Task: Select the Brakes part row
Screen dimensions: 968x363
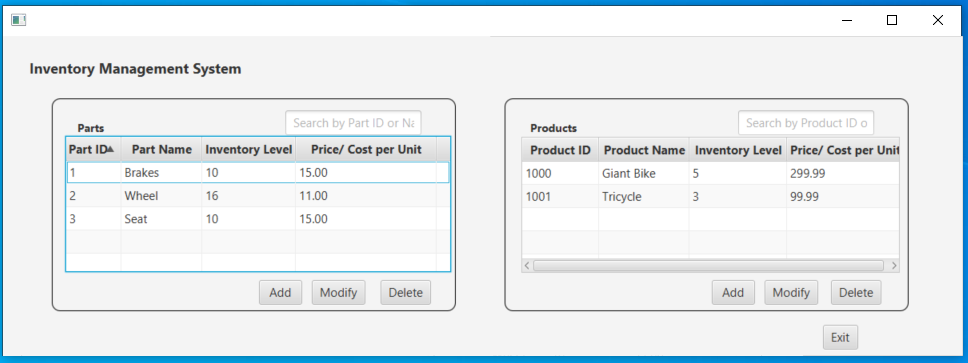Action: tap(258, 173)
